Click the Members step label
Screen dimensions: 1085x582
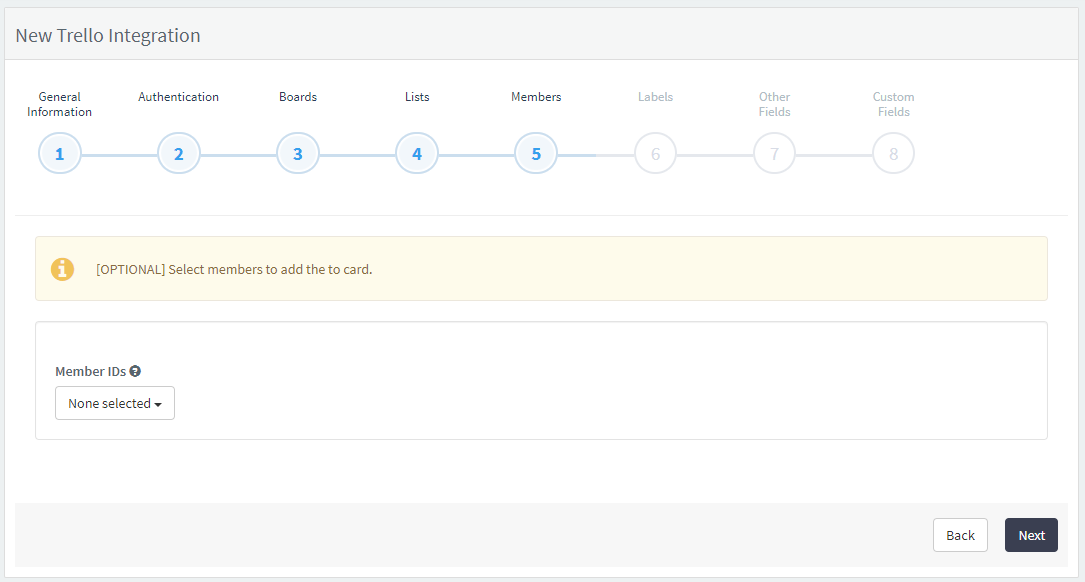pyautogui.click(x=536, y=97)
